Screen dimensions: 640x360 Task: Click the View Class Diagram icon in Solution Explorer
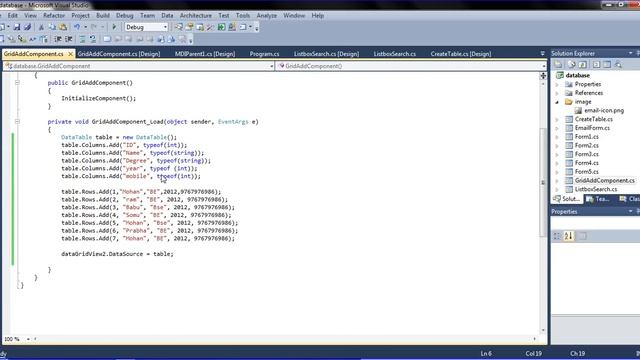pos(618,64)
